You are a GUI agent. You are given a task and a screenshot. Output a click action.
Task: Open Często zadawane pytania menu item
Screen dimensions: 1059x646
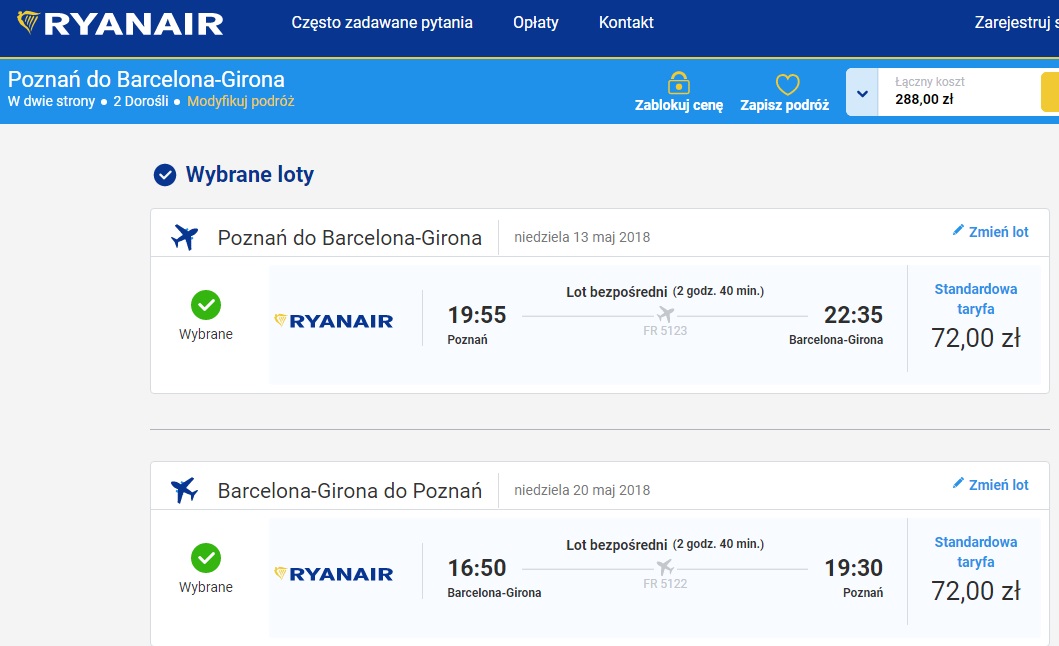click(382, 22)
